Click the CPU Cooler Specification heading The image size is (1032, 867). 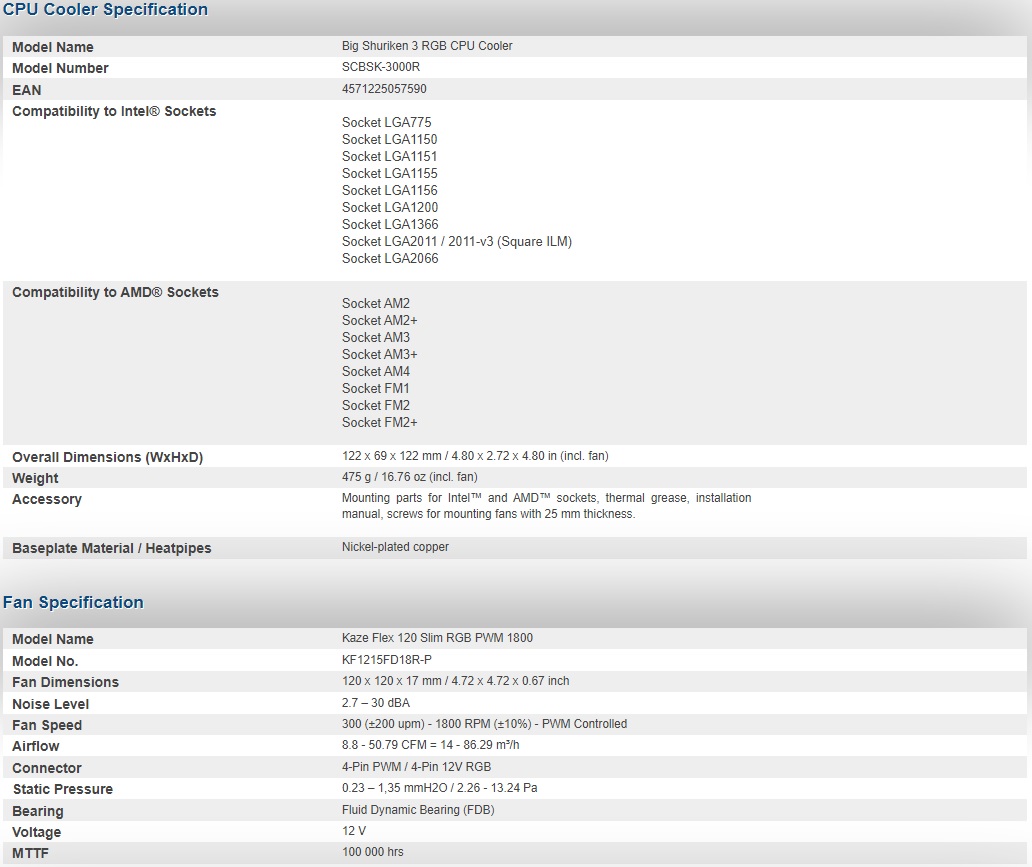(105, 9)
